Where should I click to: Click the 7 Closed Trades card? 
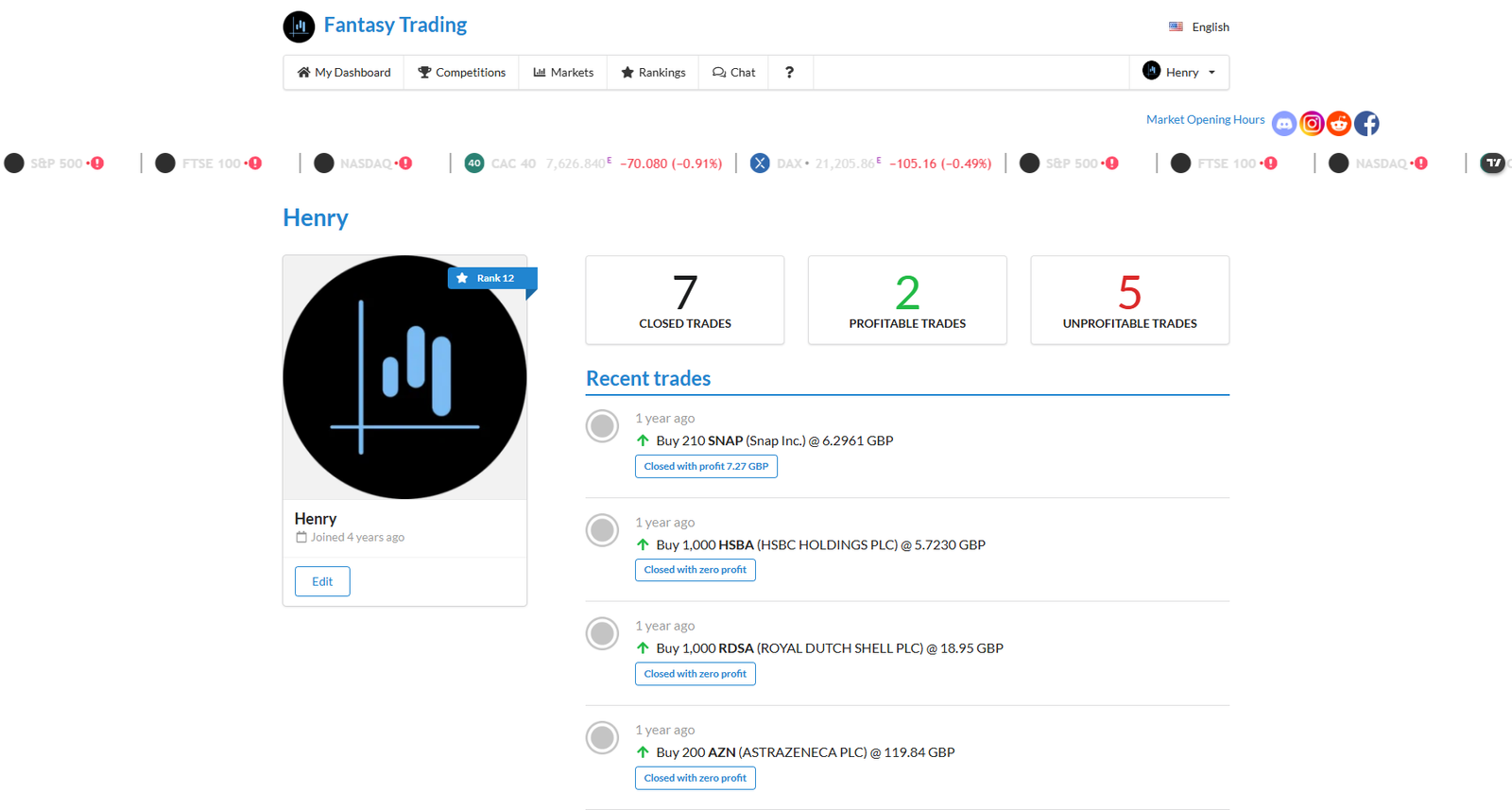click(x=685, y=300)
